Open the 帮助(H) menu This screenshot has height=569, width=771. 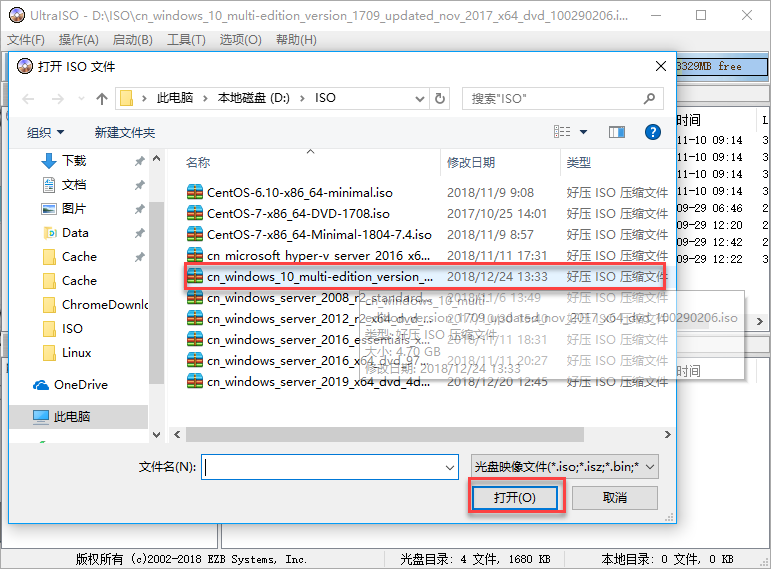[x=296, y=39]
